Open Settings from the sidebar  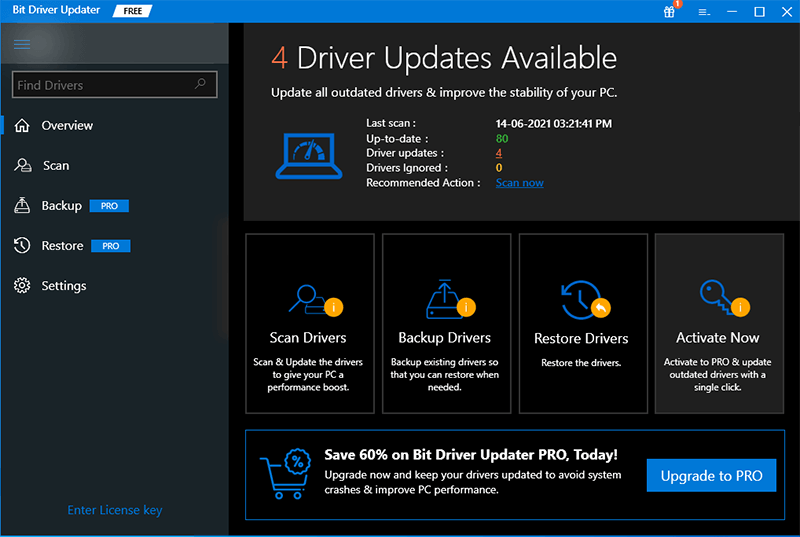pyautogui.click(x=63, y=286)
